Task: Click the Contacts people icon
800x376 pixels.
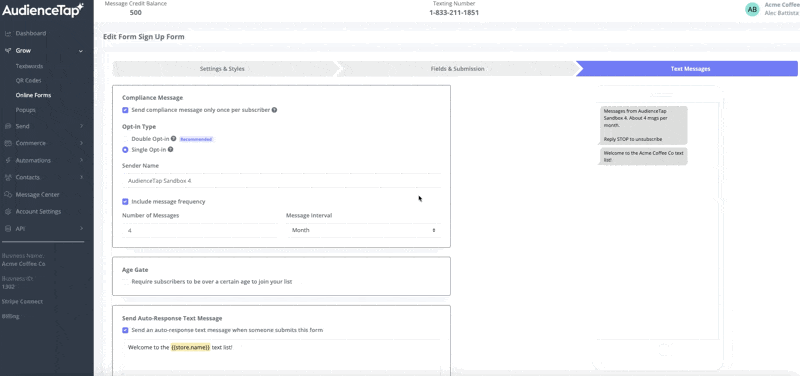Action: pos(8,178)
